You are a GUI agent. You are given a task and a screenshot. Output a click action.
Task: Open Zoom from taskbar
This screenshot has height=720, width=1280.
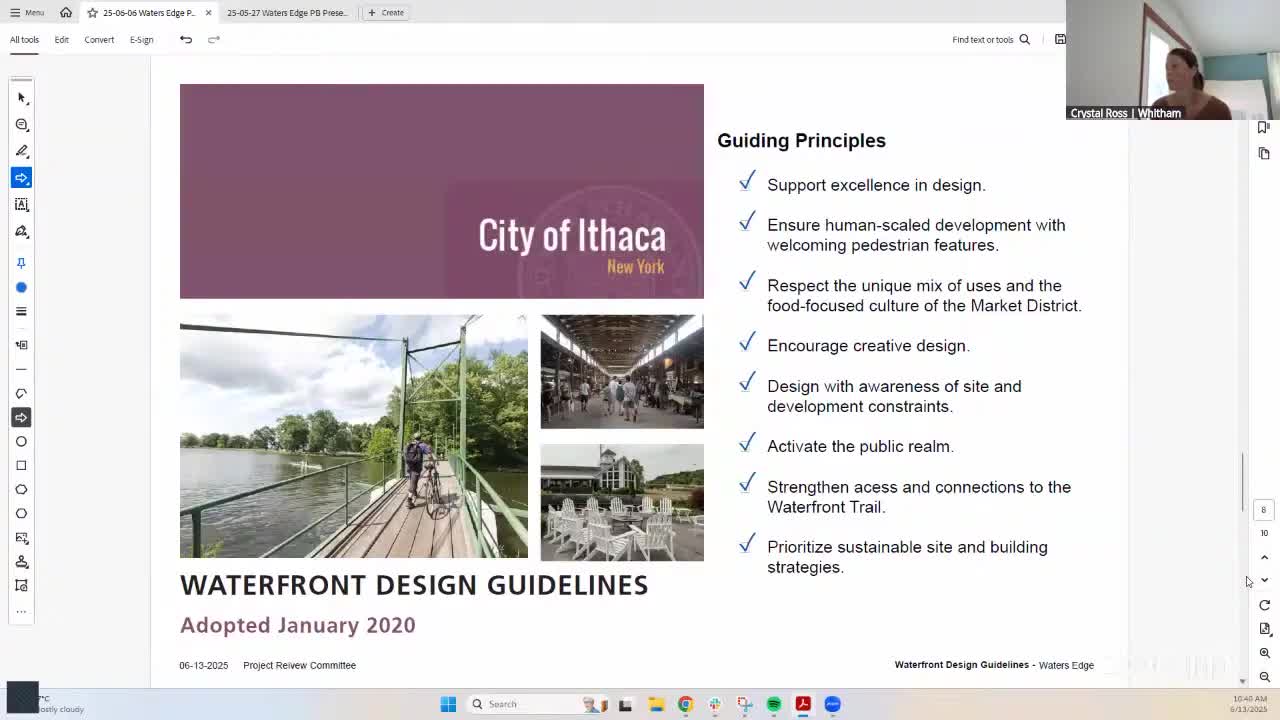(832, 704)
